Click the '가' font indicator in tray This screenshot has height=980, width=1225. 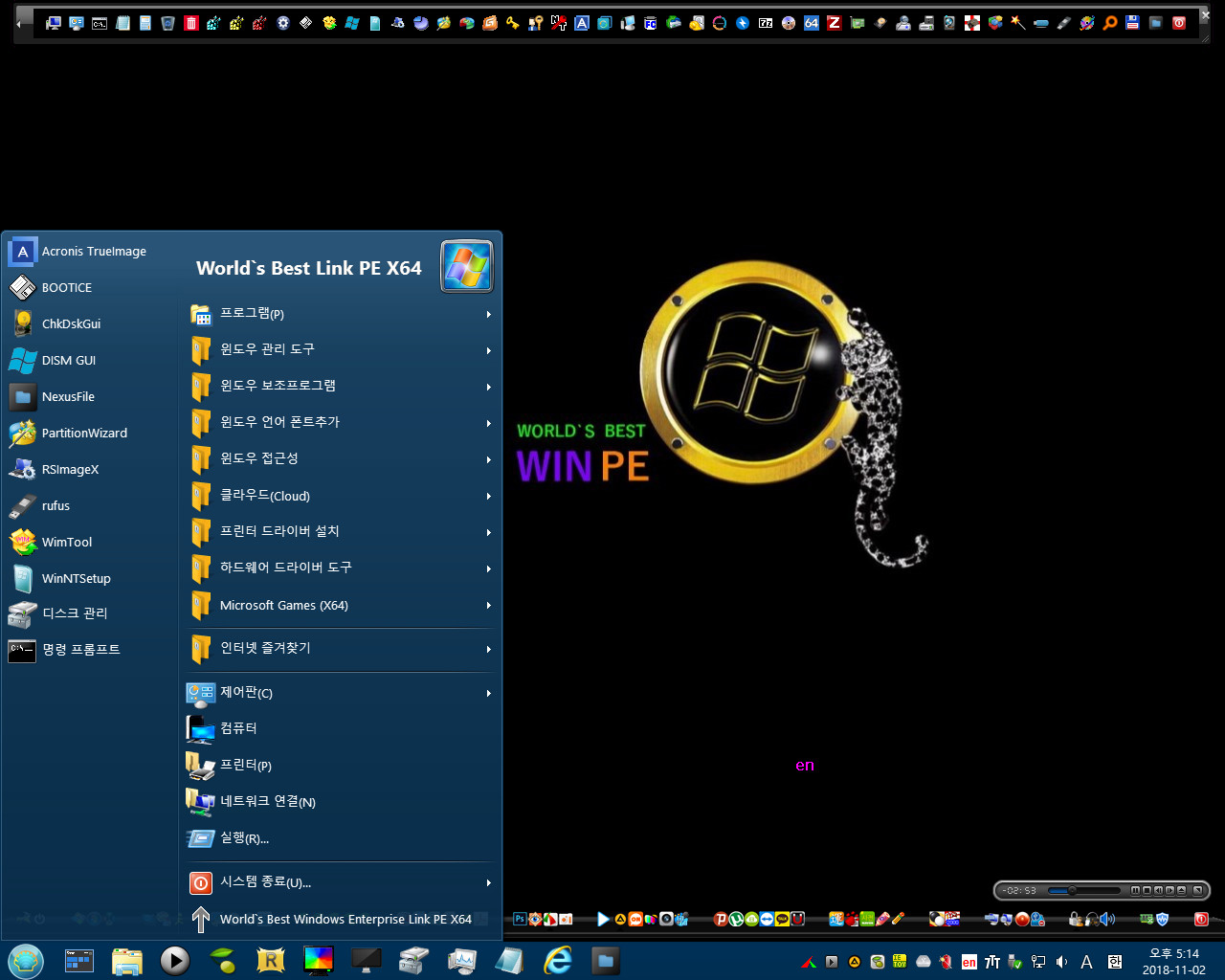[992, 962]
